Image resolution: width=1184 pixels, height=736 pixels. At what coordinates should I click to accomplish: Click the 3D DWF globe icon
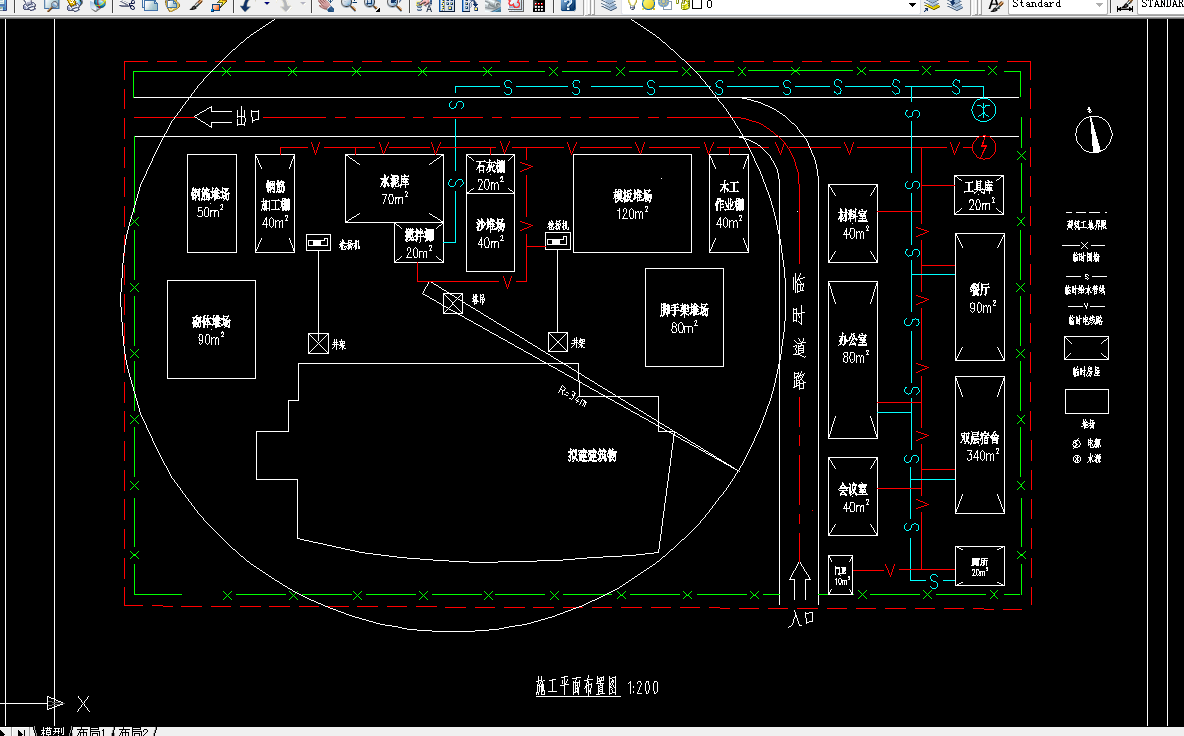tap(98, 5)
